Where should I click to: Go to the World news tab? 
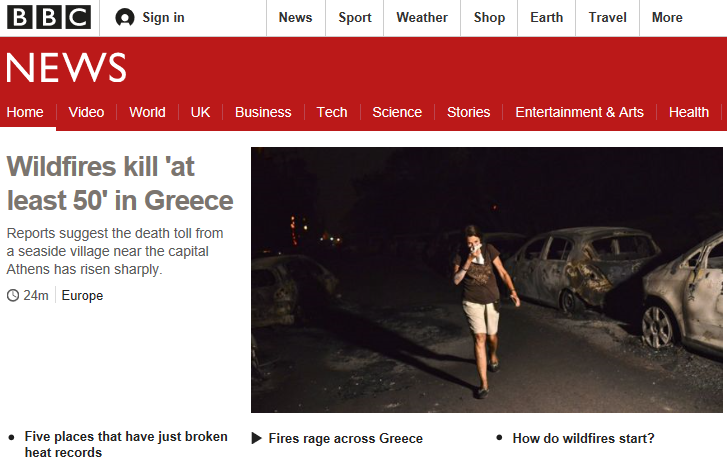[147, 112]
